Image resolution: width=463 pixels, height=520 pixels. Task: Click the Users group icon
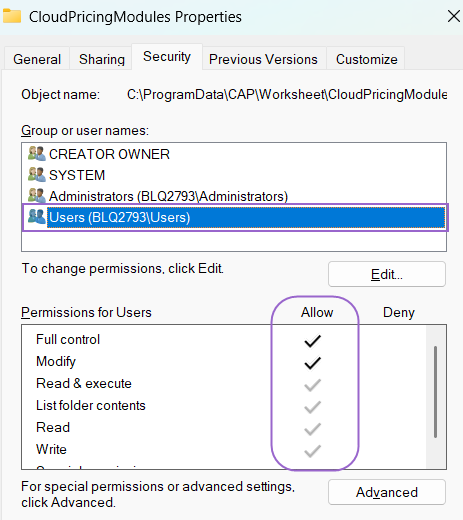37,217
